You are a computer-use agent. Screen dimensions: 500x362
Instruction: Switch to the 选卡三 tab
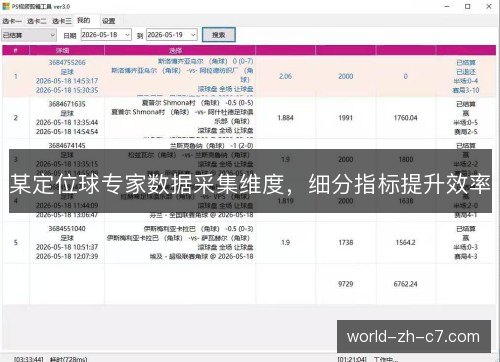coord(62,21)
